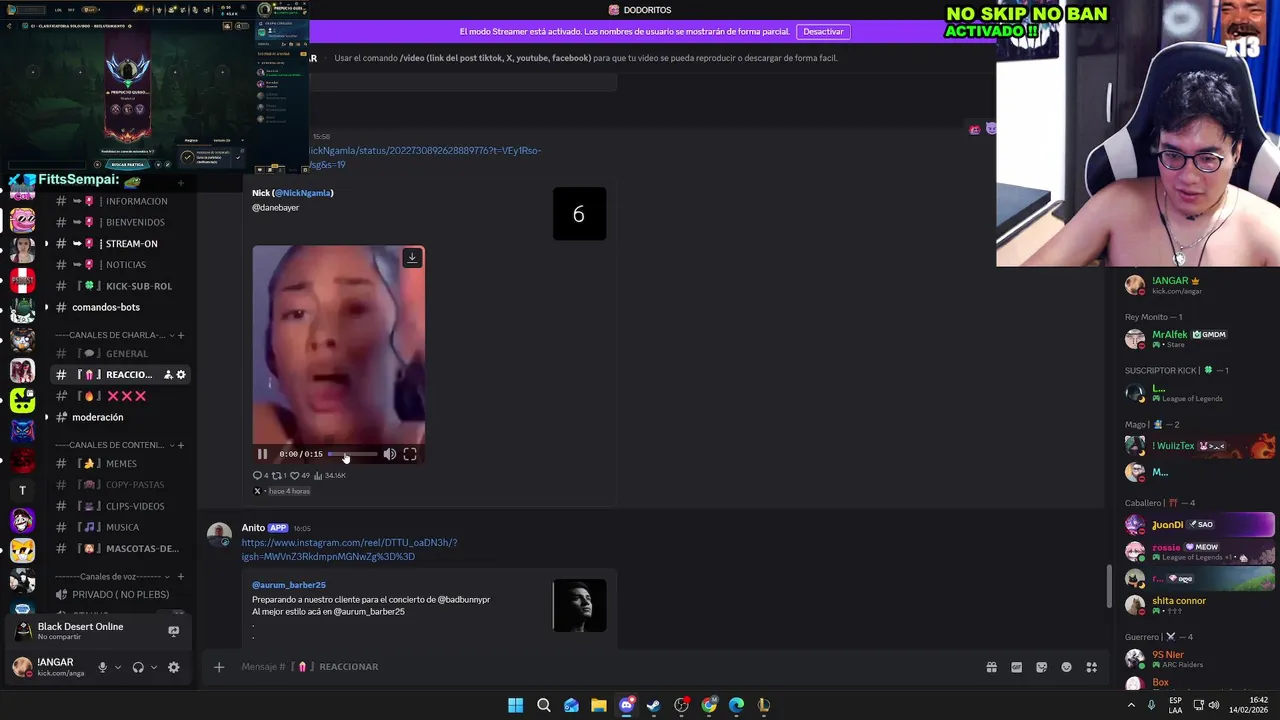The height and width of the screenshot is (720, 1280).
Task: Open Microsoft Edge from taskbar
Action: (x=737, y=705)
